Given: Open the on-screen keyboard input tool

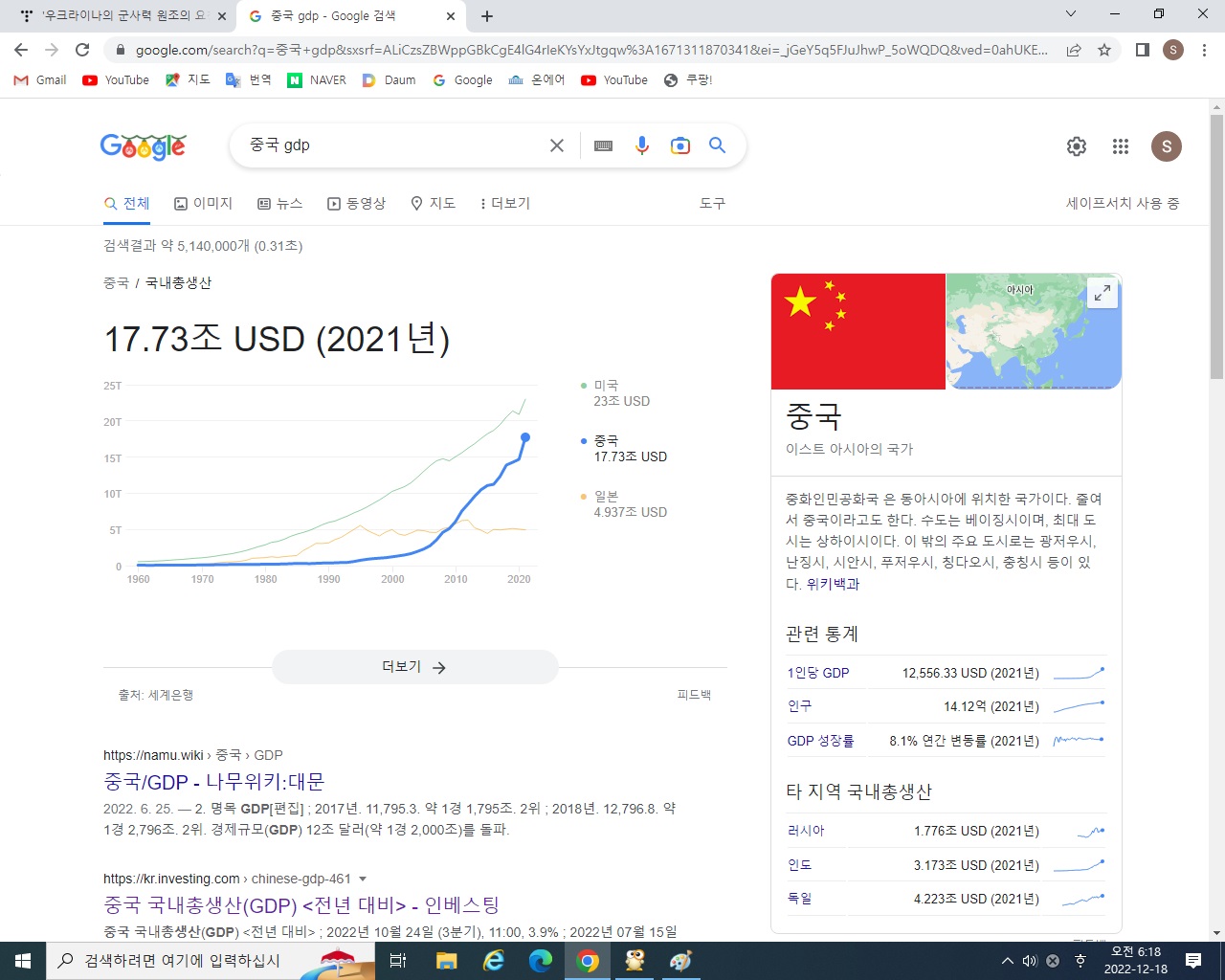Looking at the screenshot, I should coord(603,145).
